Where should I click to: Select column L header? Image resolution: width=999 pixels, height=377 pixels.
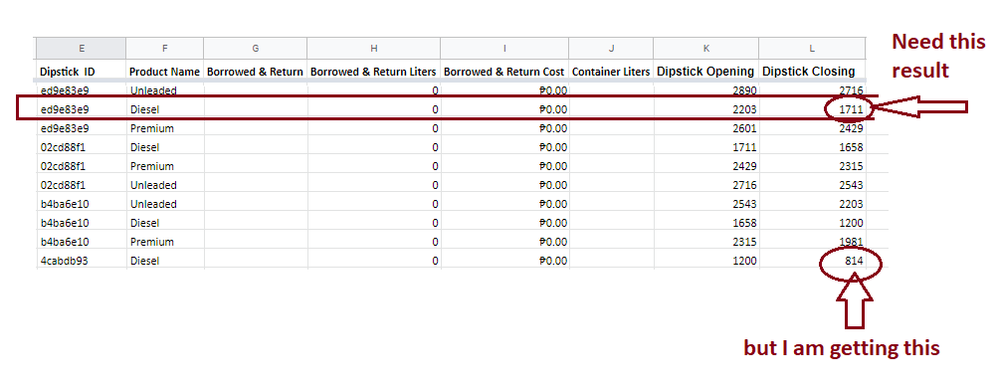812,48
